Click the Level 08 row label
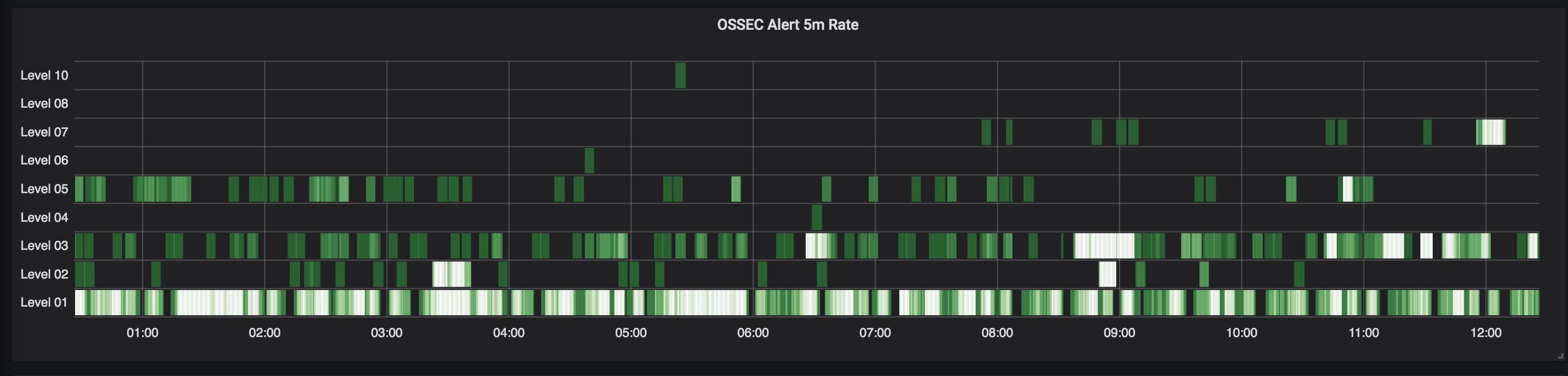Screen dimensions: 1568x376 click(45, 104)
